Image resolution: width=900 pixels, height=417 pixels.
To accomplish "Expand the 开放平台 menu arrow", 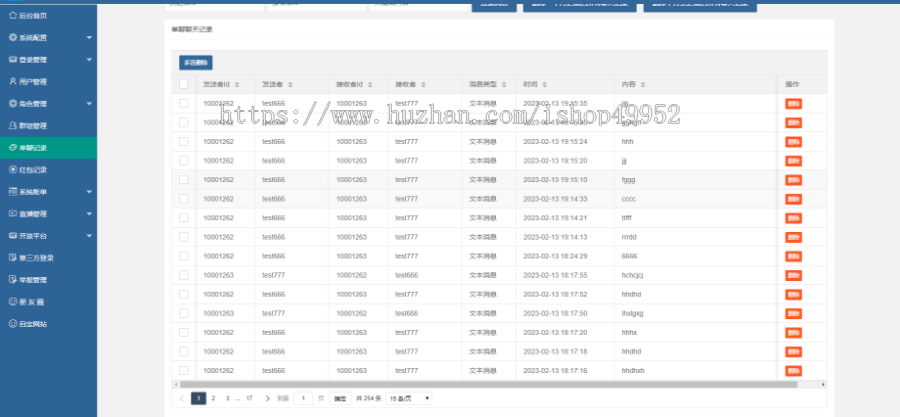I will 89,236.
